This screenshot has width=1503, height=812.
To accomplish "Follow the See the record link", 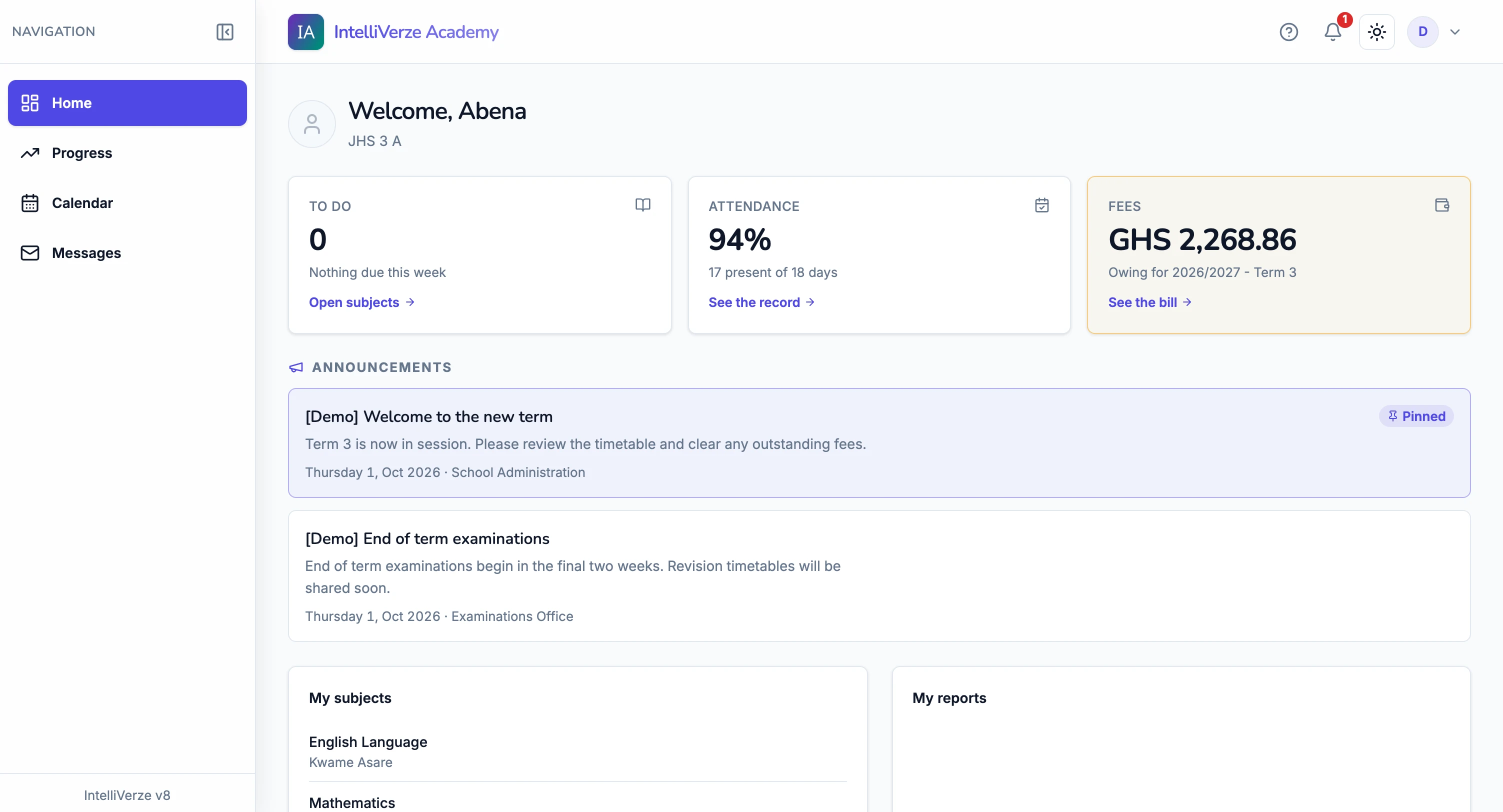I will click(x=761, y=302).
